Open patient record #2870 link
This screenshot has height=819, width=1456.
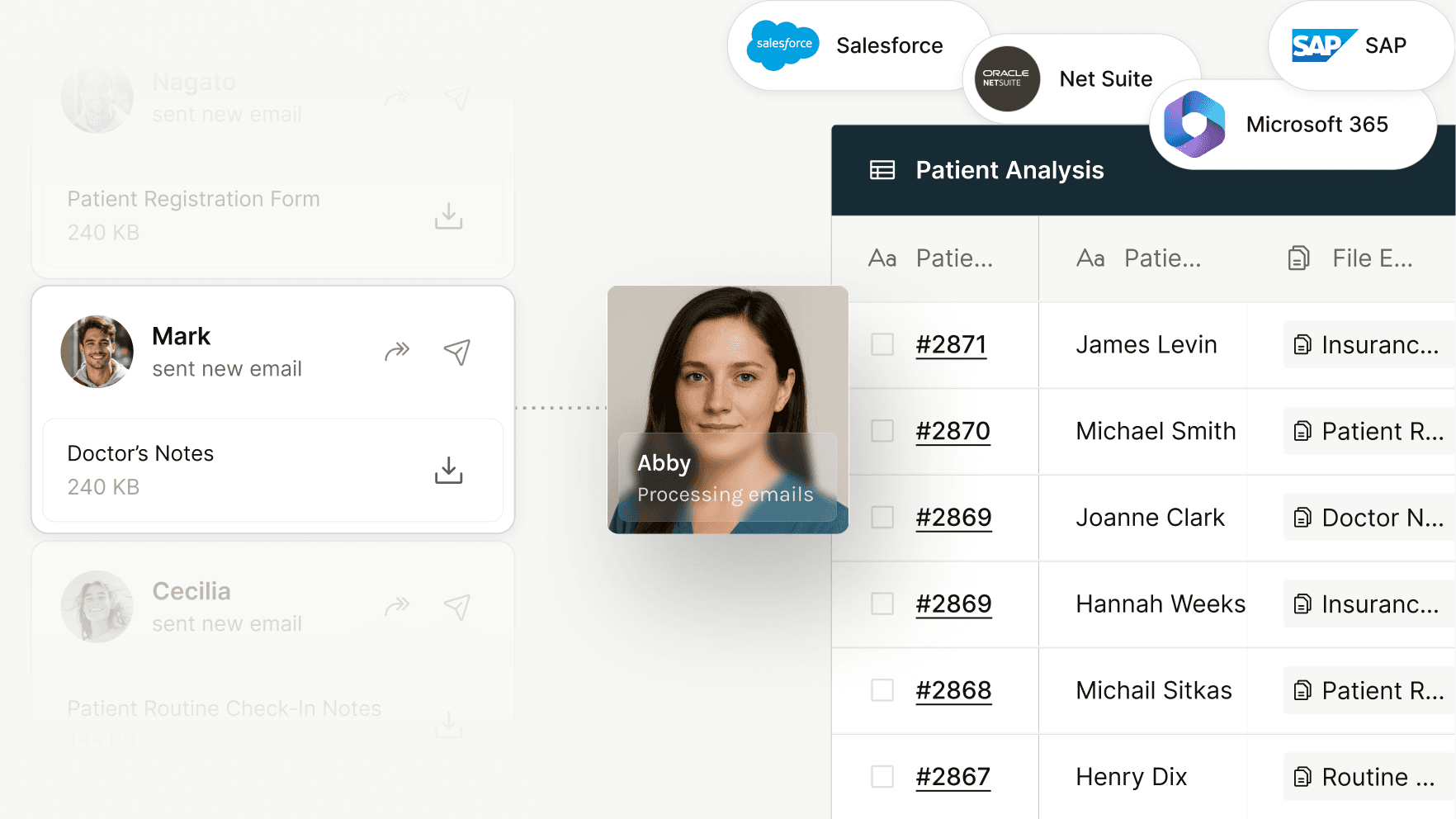click(953, 431)
